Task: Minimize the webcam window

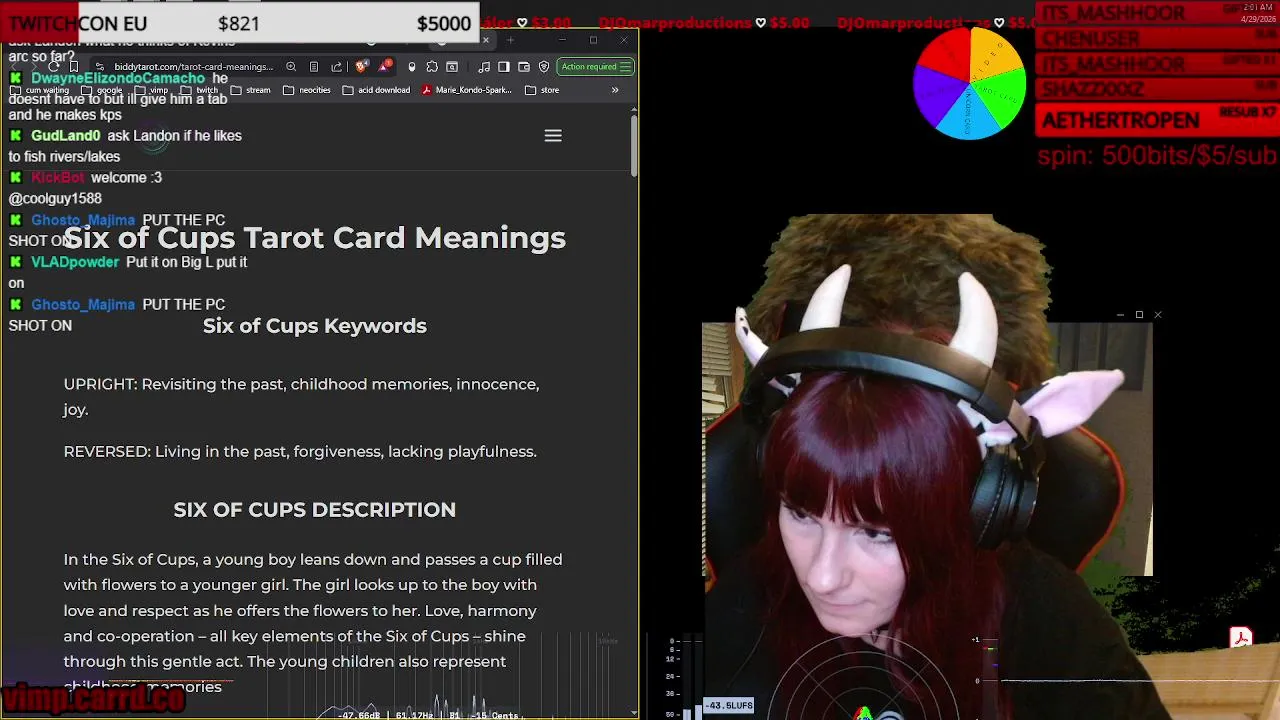Action: (1120, 315)
